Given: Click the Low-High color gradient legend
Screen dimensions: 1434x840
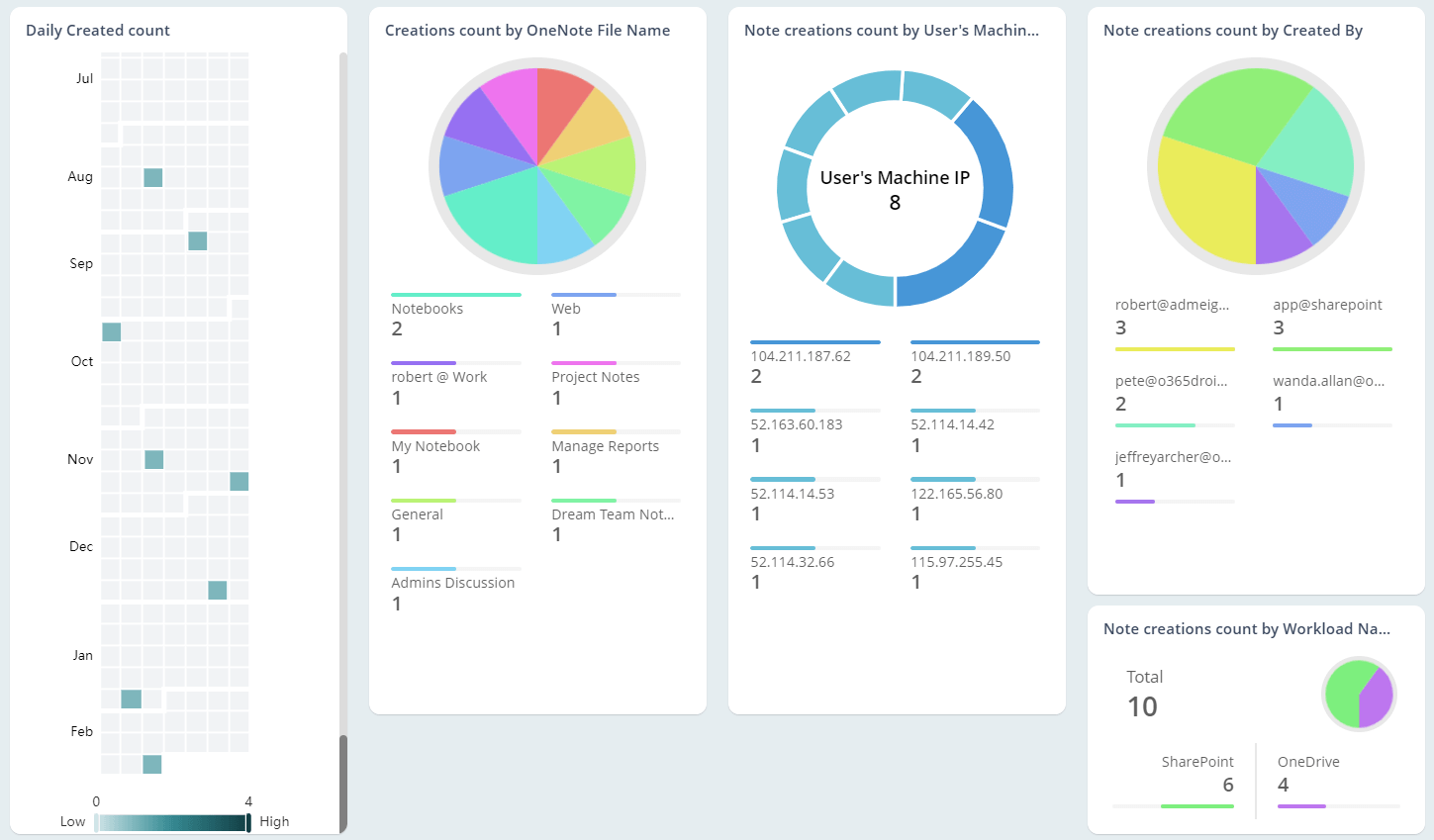Looking at the screenshot, I should point(170,821).
